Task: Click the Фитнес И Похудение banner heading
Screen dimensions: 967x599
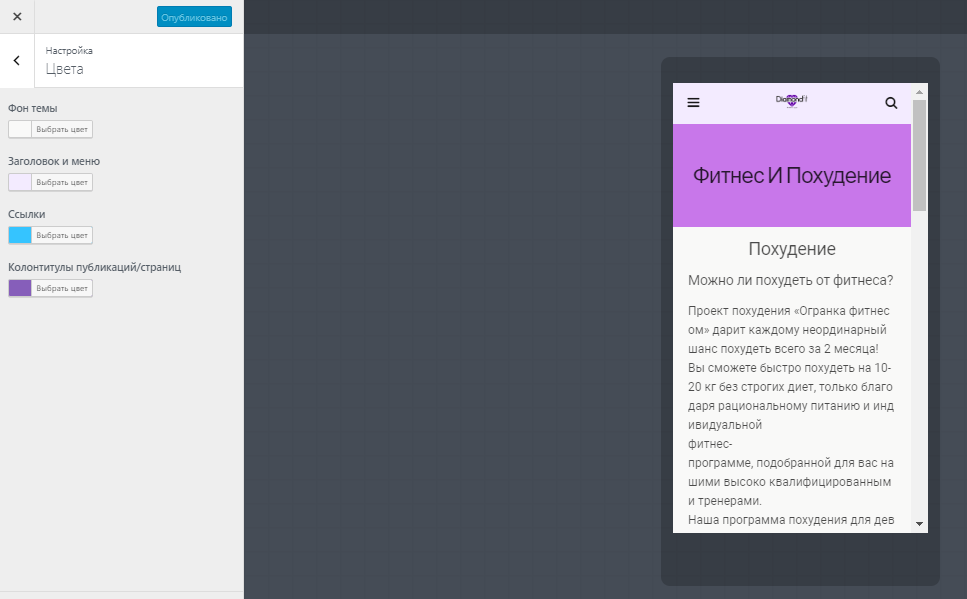Action: (x=792, y=176)
